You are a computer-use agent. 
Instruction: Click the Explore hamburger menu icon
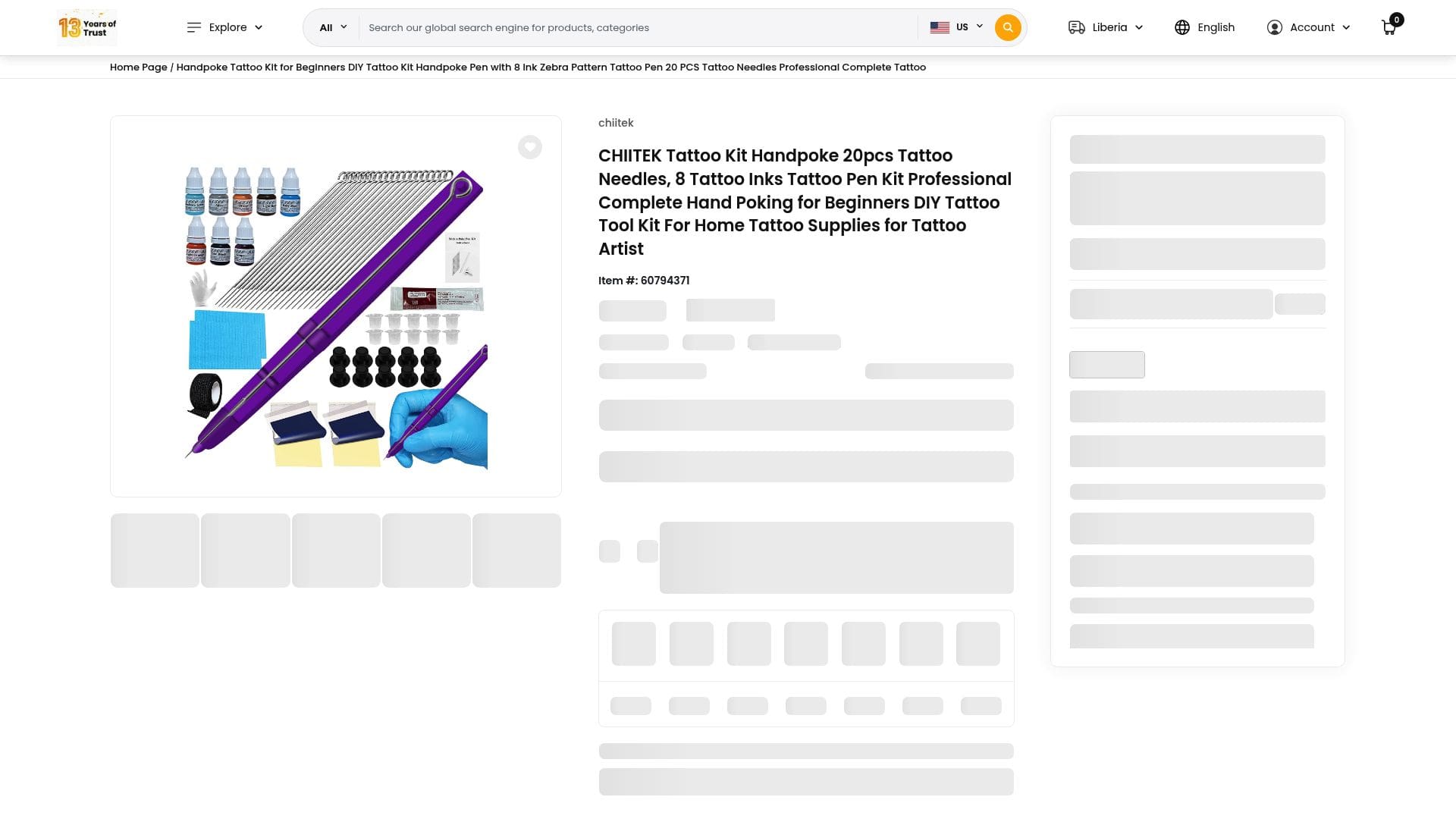coord(194,27)
